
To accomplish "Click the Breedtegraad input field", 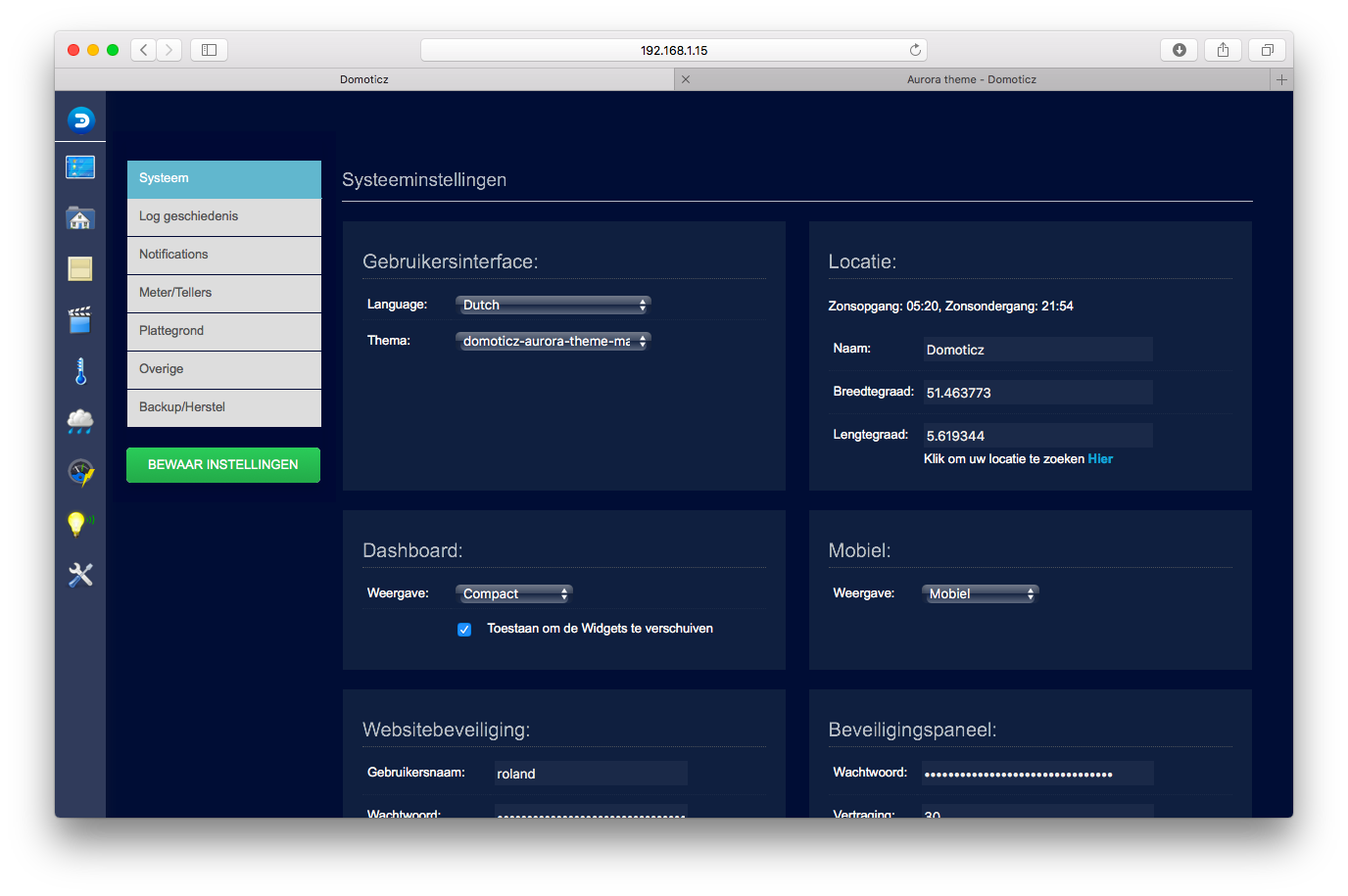I will coord(1037,393).
